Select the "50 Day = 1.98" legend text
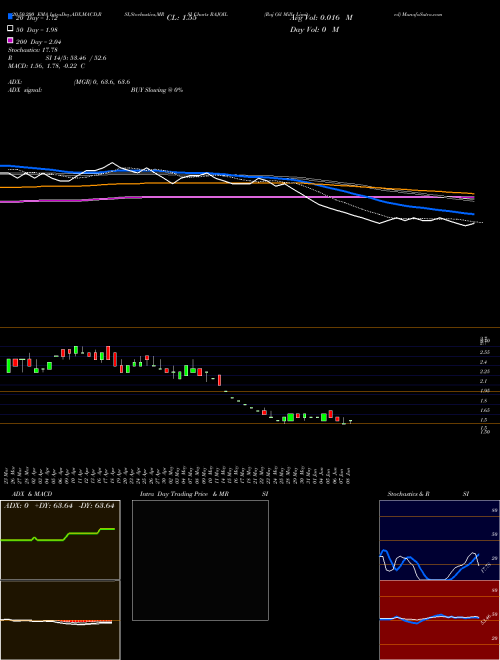Viewport: 500px width, 660px height. point(37,29)
